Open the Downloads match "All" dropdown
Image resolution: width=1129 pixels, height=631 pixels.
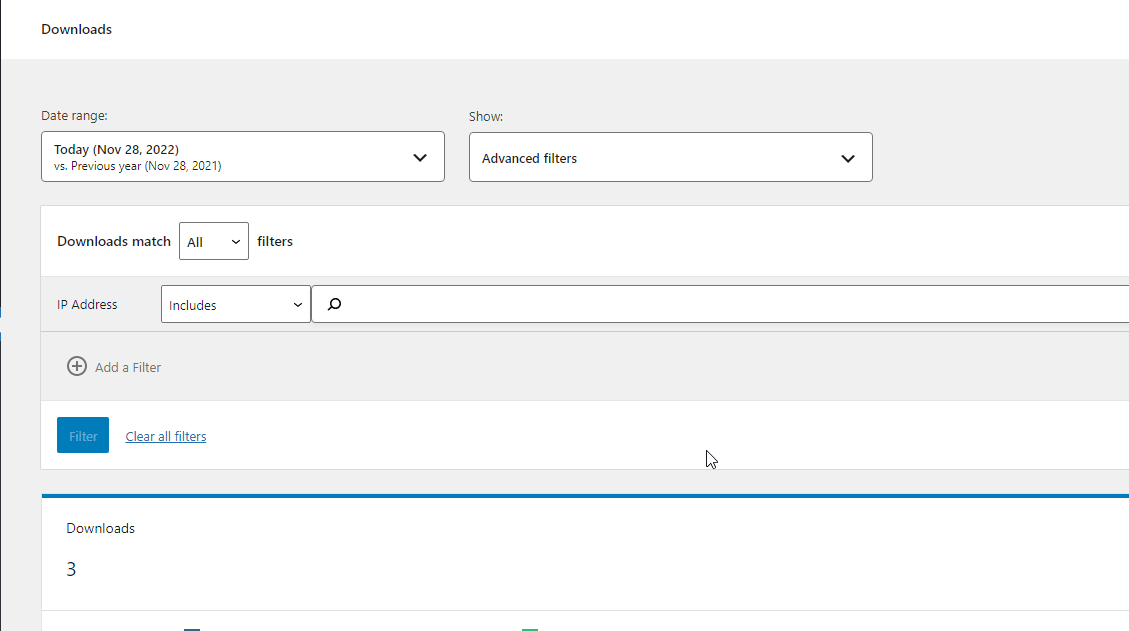point(213,240)
